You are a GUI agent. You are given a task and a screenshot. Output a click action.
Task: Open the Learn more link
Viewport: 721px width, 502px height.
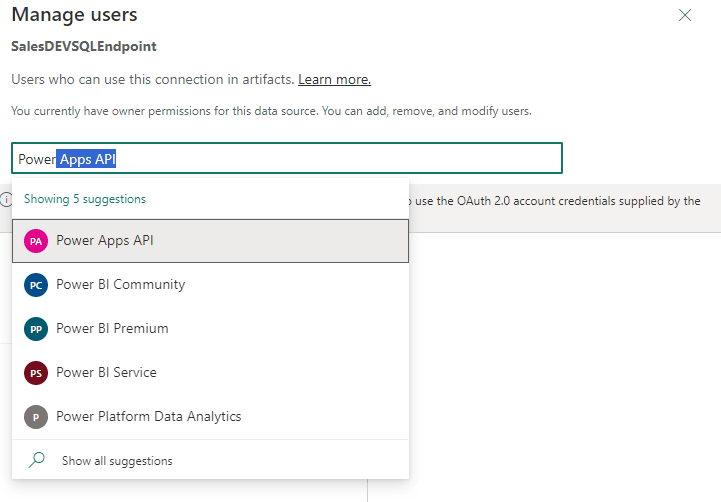334,80
